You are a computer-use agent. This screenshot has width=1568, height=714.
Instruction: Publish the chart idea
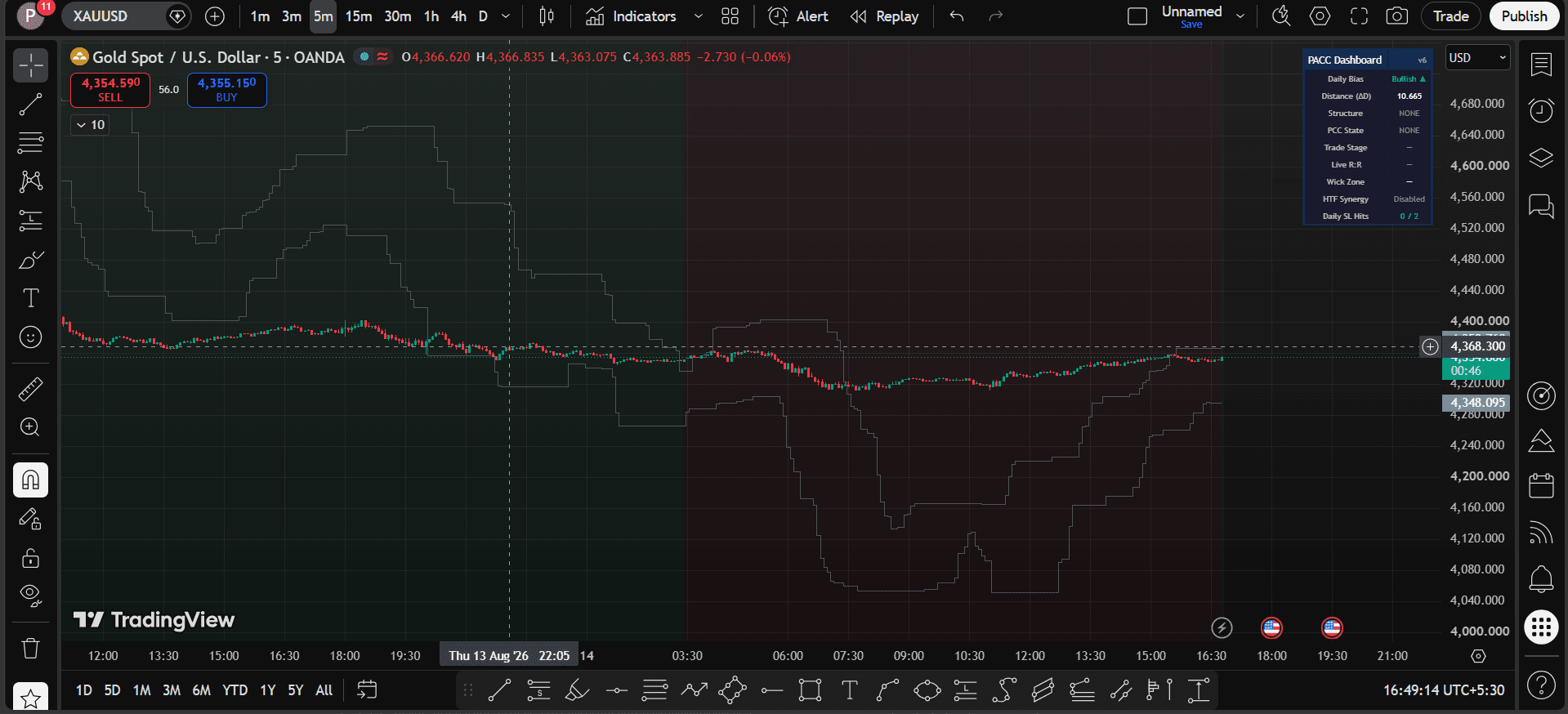tap(1524, 16)
